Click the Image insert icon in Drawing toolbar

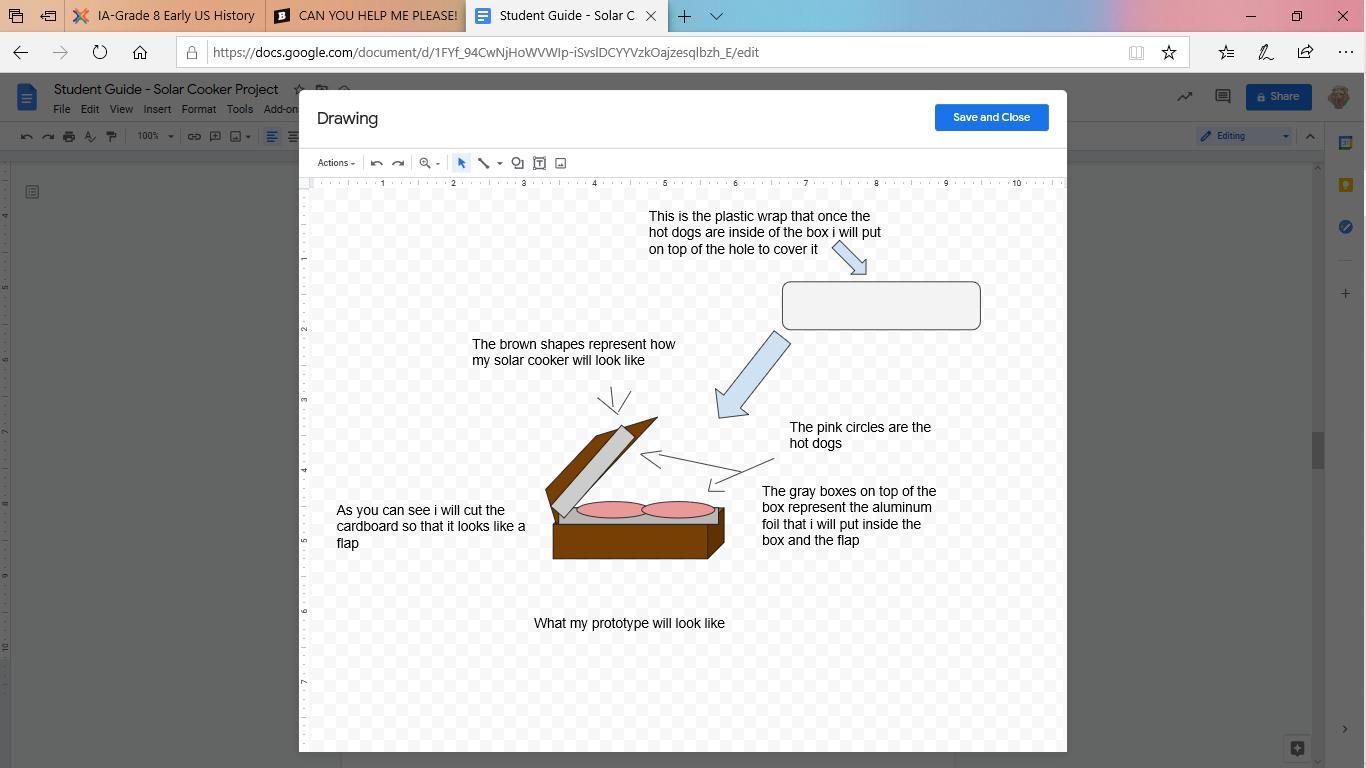[x=561, y=163]
